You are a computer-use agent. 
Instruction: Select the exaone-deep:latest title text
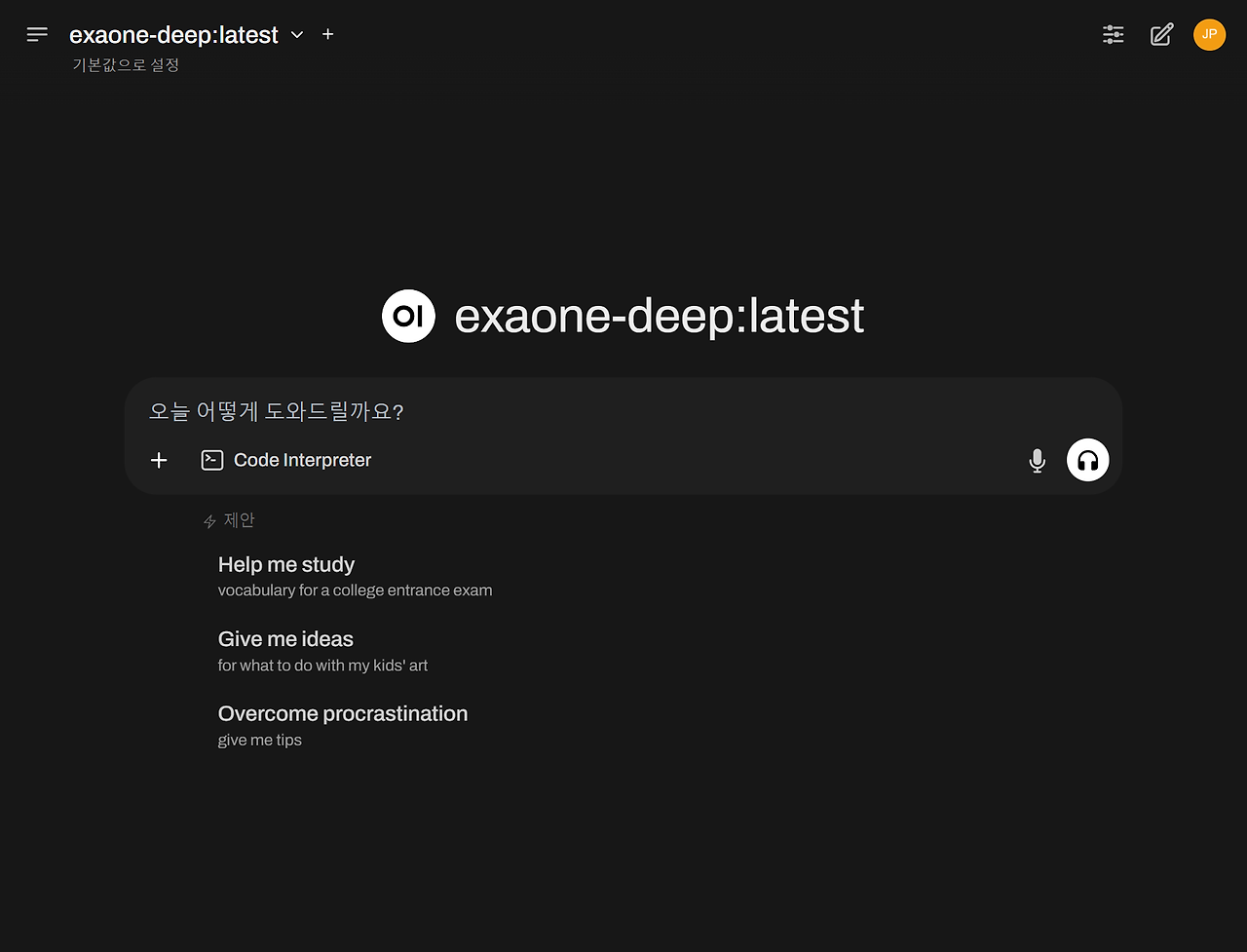click(173, 34)
